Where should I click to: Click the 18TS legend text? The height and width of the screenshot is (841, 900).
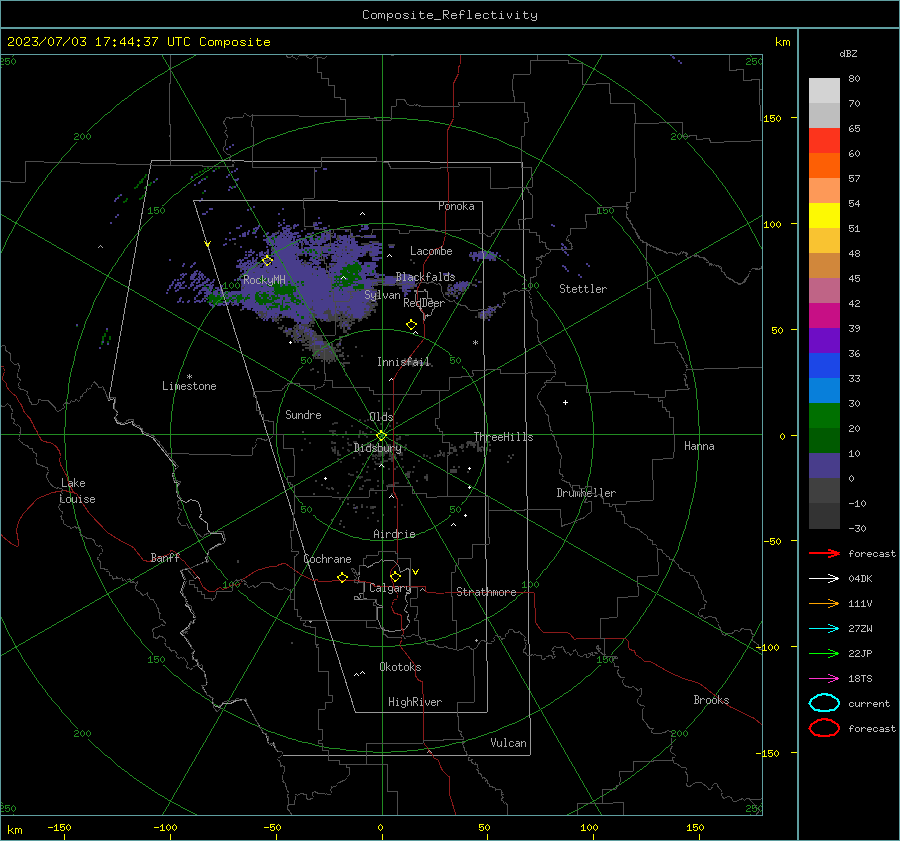coord(860,679)
